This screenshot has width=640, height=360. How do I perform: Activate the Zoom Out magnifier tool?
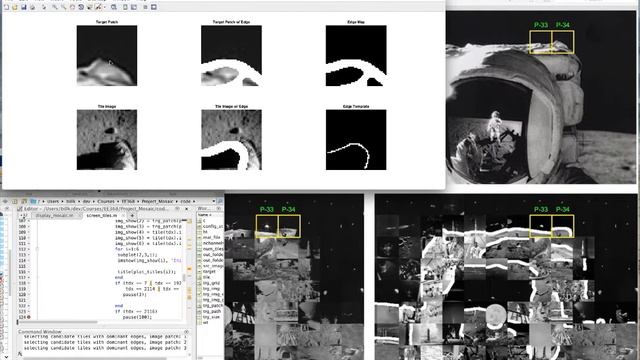(x=64, y=7)
